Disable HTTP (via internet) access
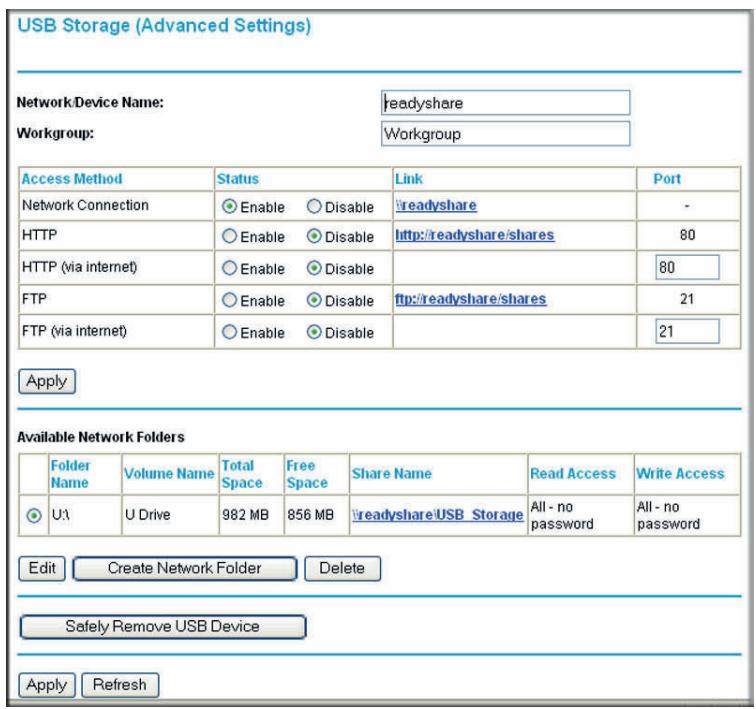The height and width of the screenshot is (709, 756). point(314,268)
